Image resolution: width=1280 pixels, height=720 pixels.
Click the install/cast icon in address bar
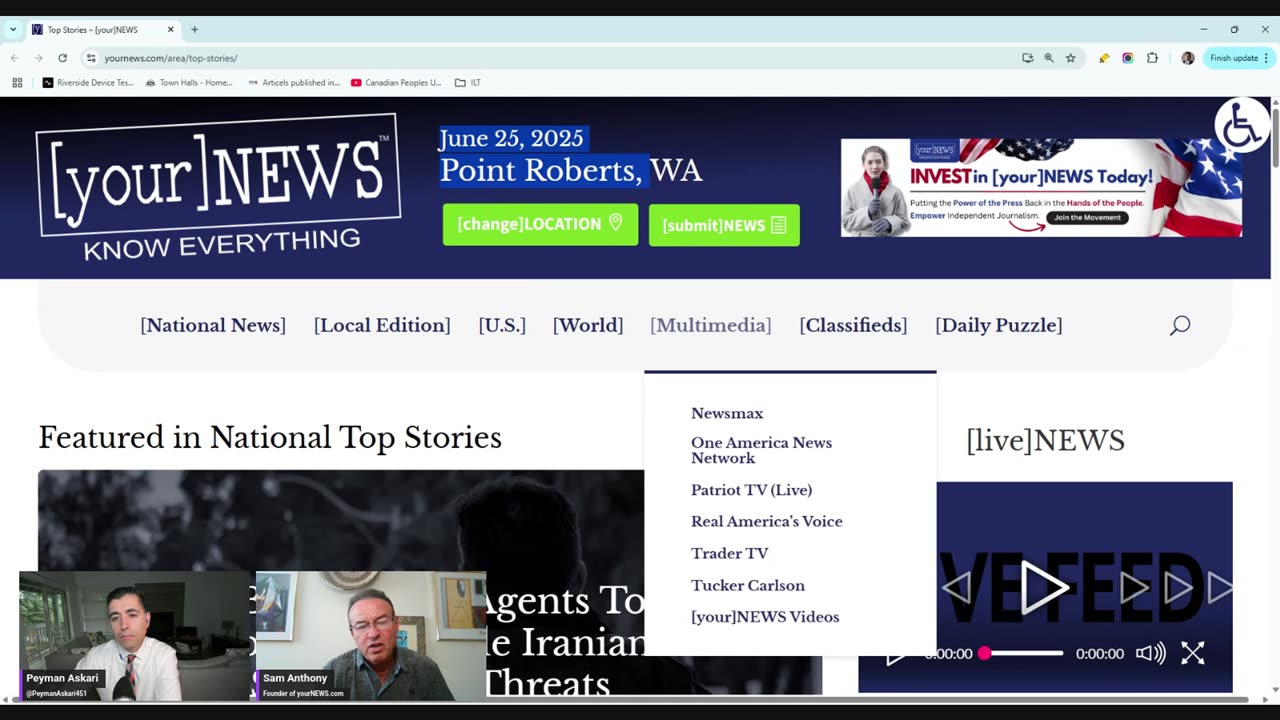point(1027,58)
